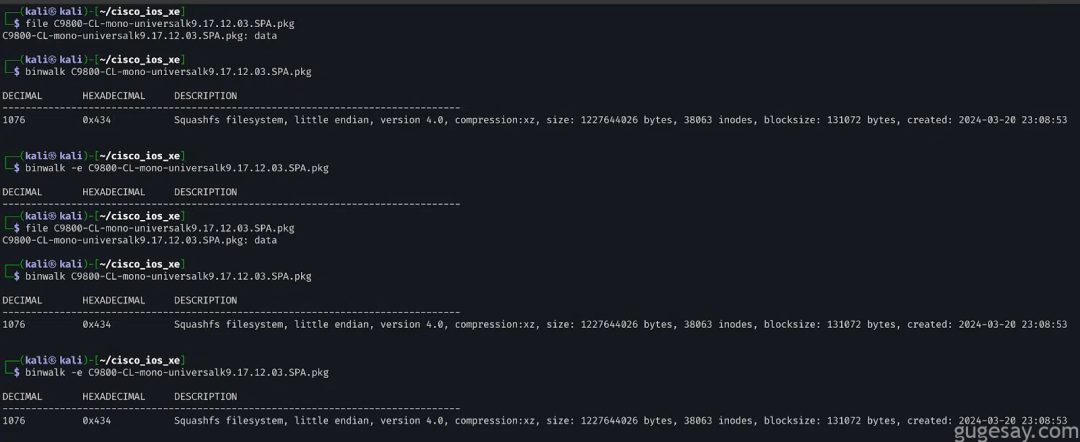Click the first 1076 decimal offset value
The image size is (1080, 442).
click(x=14, y=120)
